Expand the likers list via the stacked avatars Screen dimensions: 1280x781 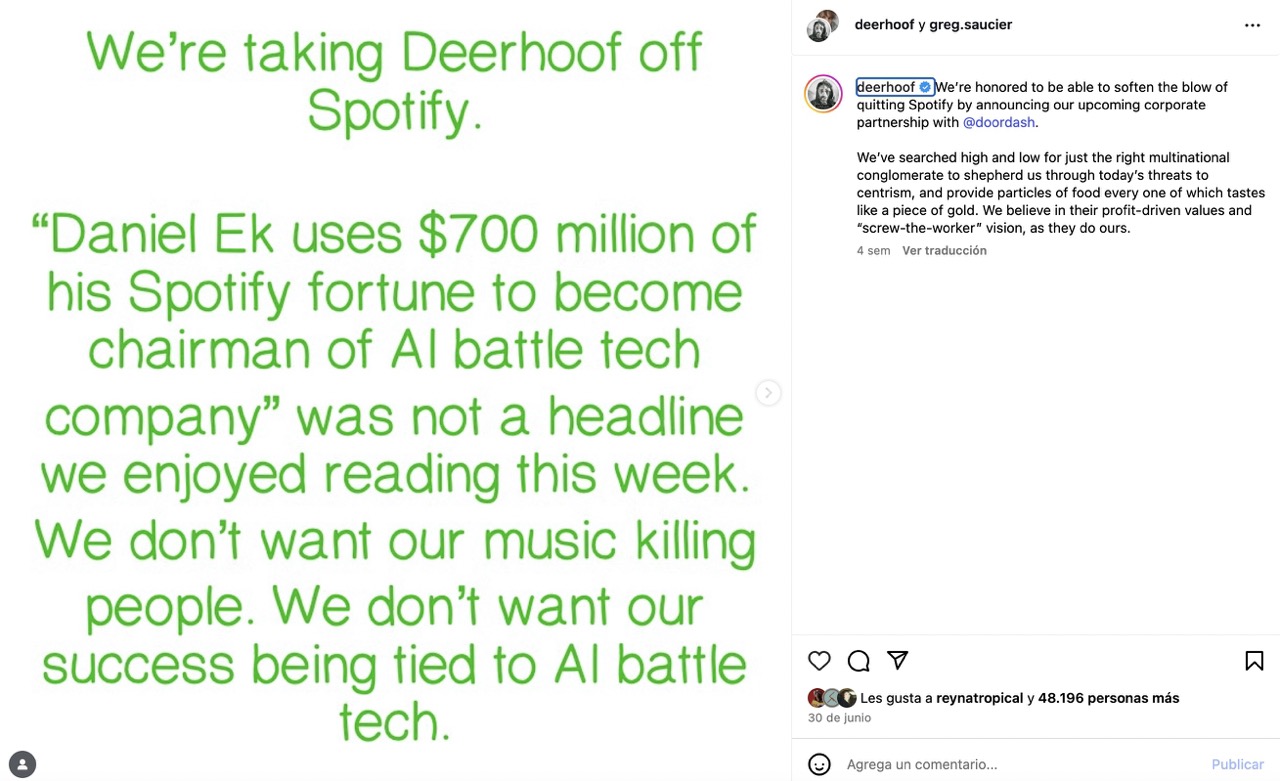(x=830, y=697)
